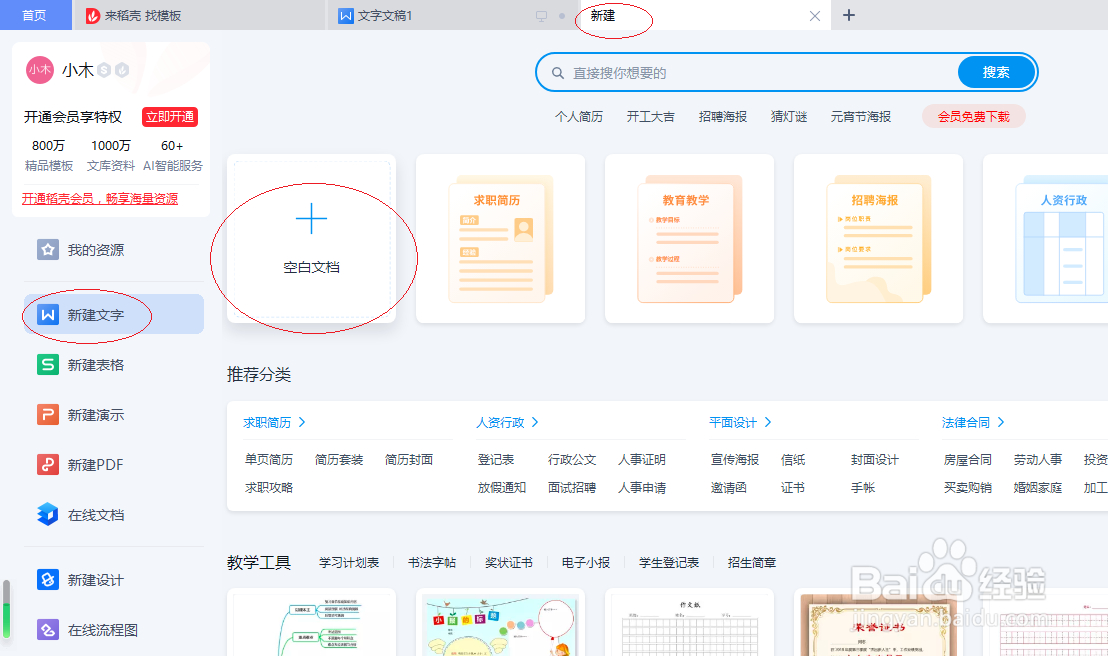Click the plus icon to create new tab
The image size is (1108, 656).
[x=849, y=15]
